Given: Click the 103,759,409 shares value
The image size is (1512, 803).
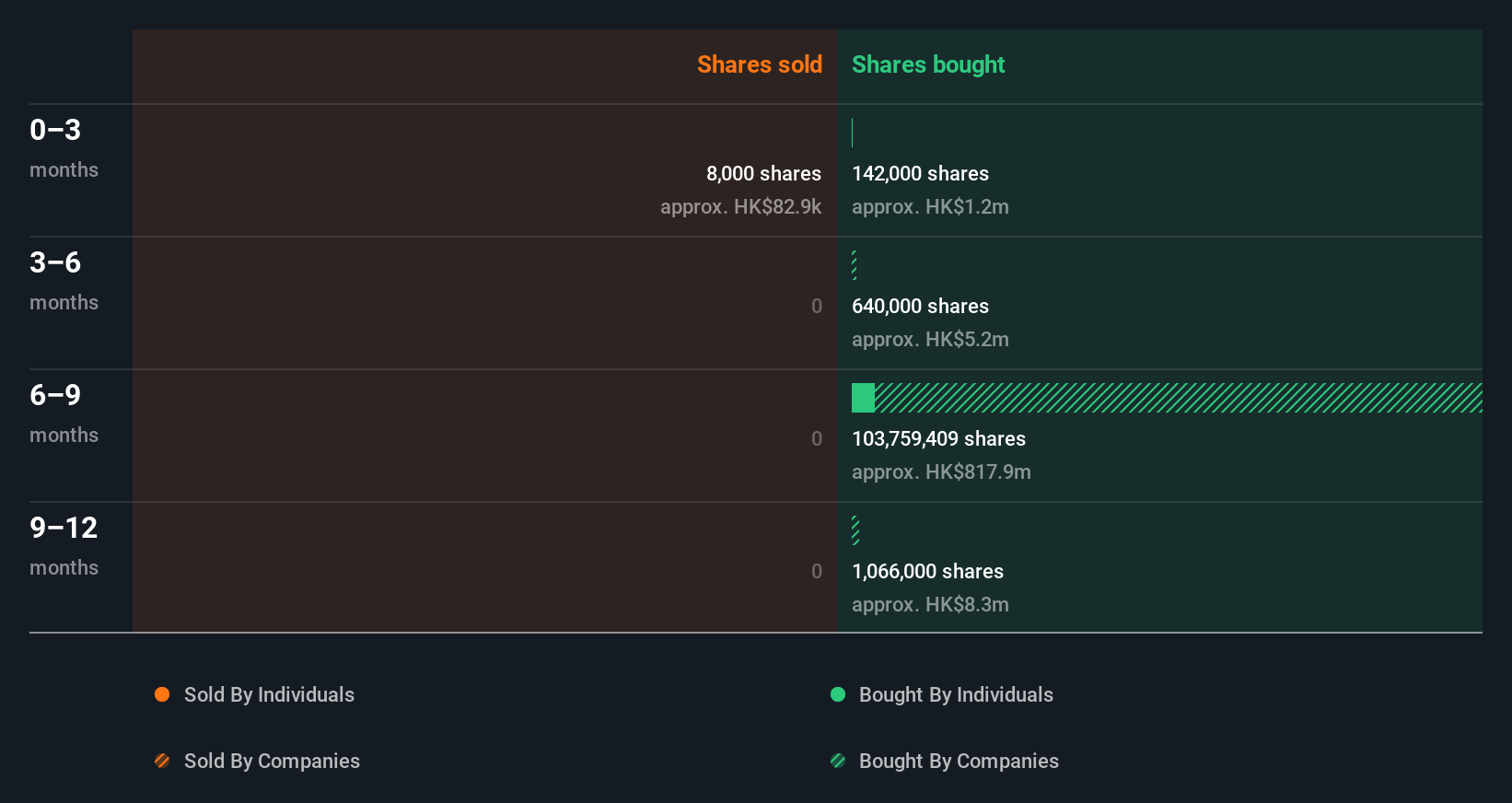Looking at the screenshot, I should point(938,438).
